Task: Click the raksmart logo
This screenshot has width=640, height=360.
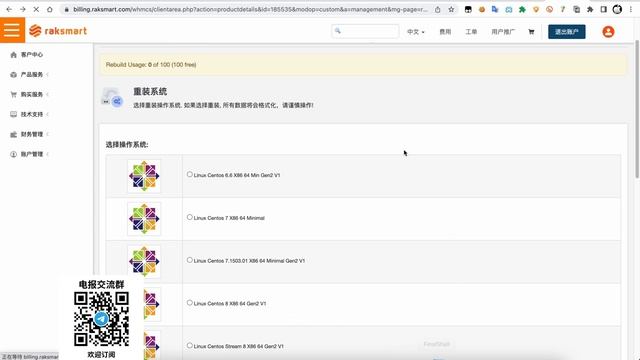Action: click(x=58, y=31)
